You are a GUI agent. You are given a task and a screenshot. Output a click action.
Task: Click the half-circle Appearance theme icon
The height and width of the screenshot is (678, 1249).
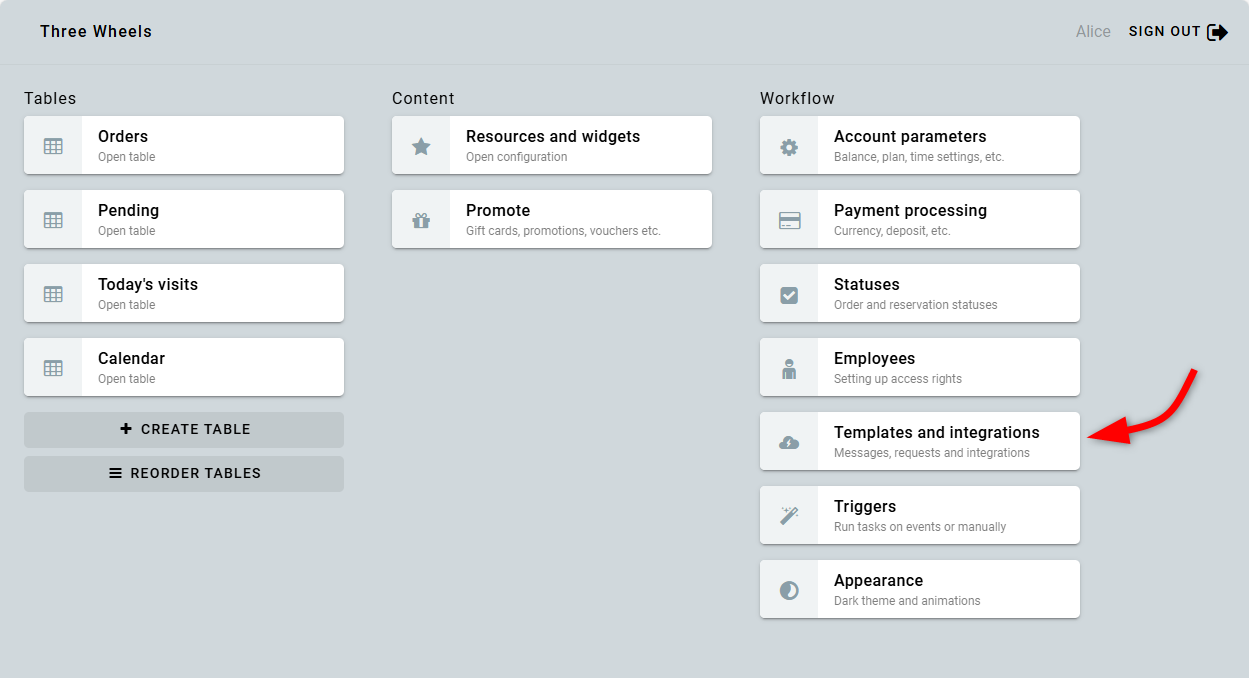pos(789,590)
